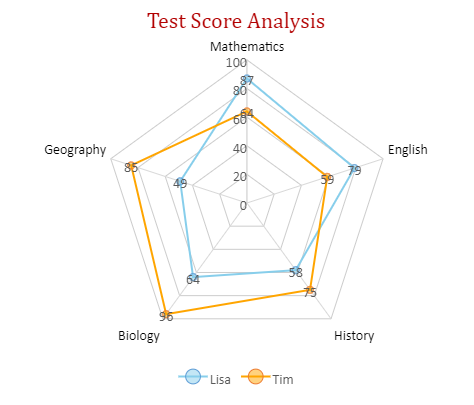This screenshot has height=405, width=474.
Task: Click the History axis label
Action: click(354, 336)
